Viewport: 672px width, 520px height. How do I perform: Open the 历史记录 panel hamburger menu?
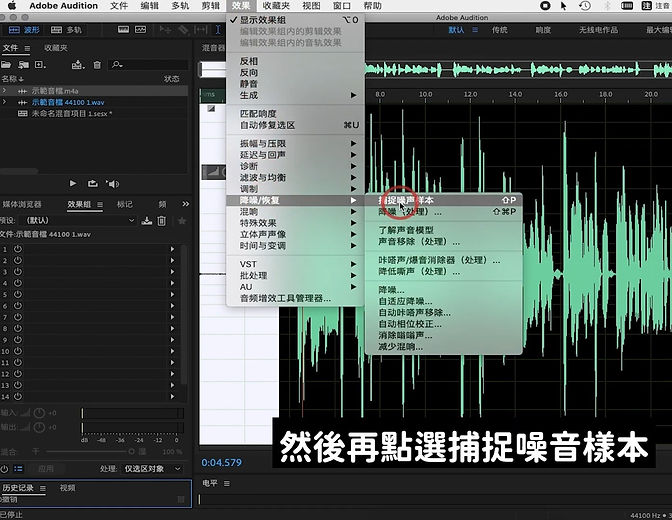click(x=43, y=488)
